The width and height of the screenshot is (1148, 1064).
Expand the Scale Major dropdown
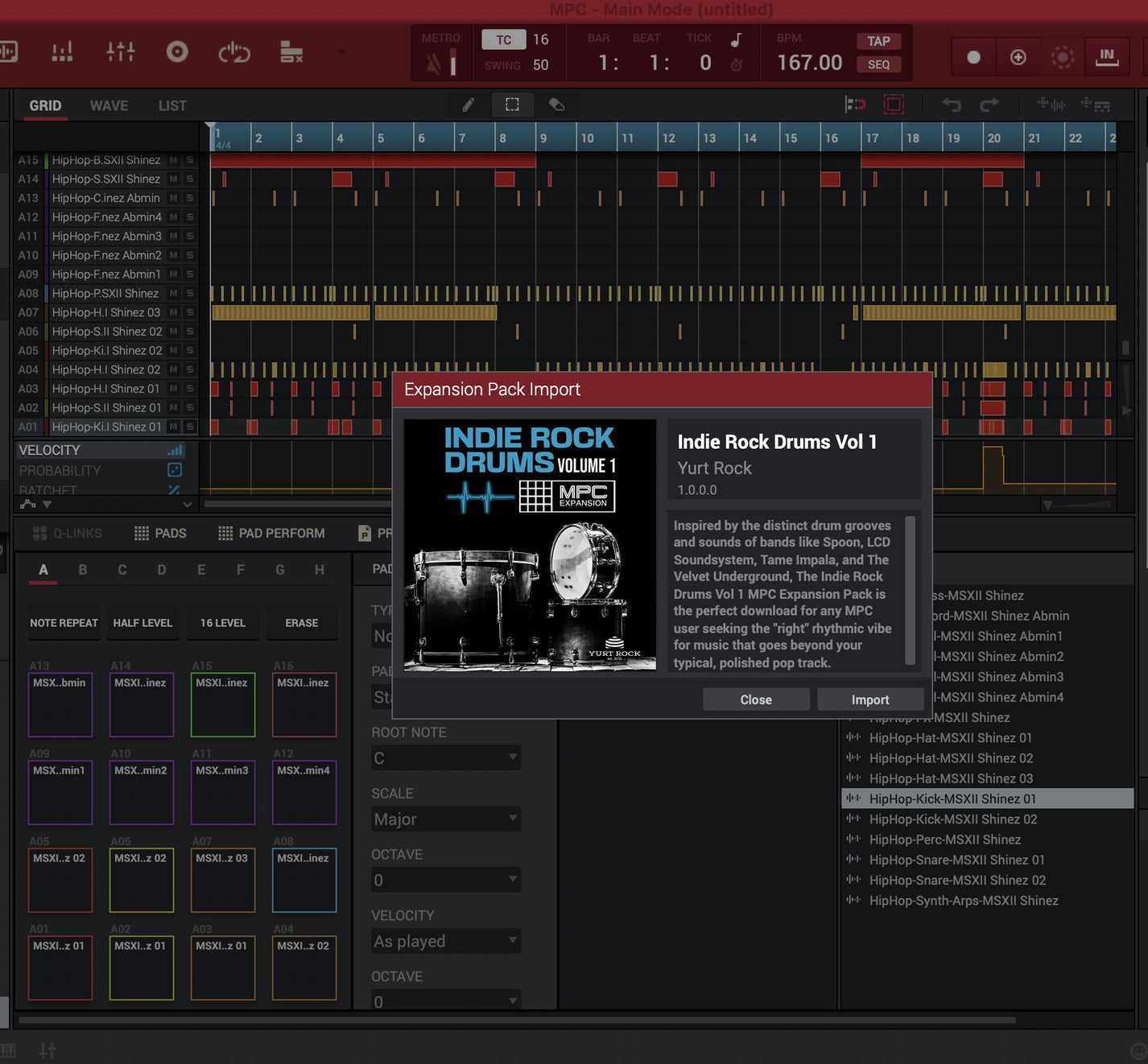[x=446, y=819]
